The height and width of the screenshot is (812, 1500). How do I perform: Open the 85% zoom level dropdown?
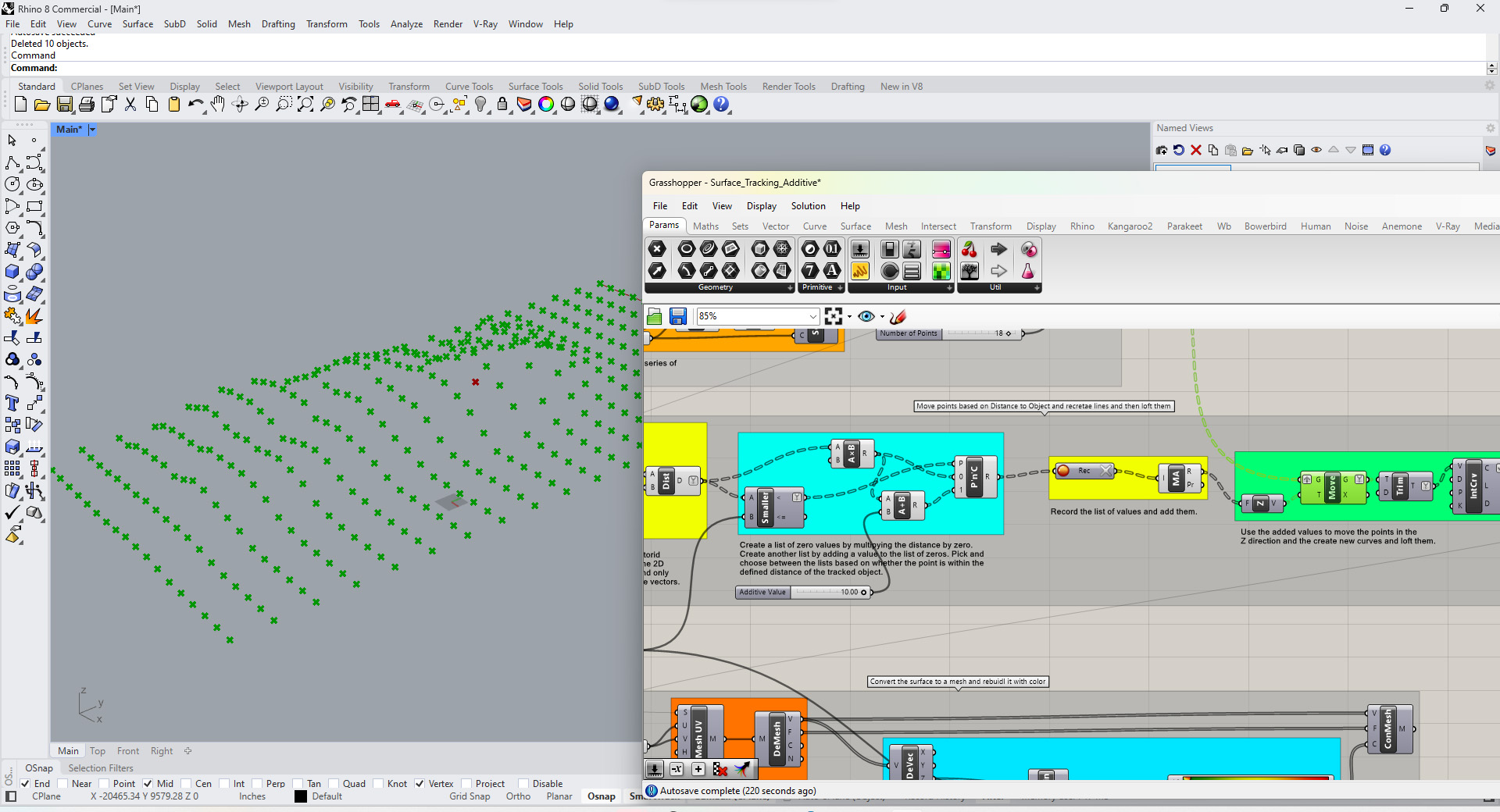[x=812, y=316]
